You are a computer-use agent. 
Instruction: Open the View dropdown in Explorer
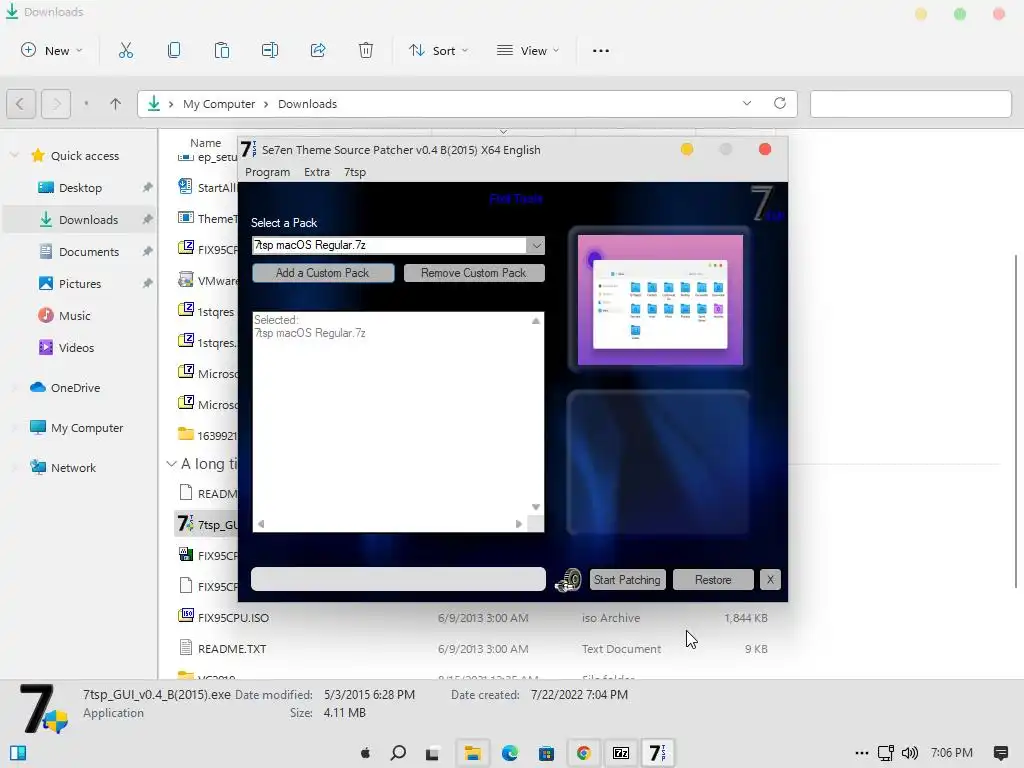[528, 50]
